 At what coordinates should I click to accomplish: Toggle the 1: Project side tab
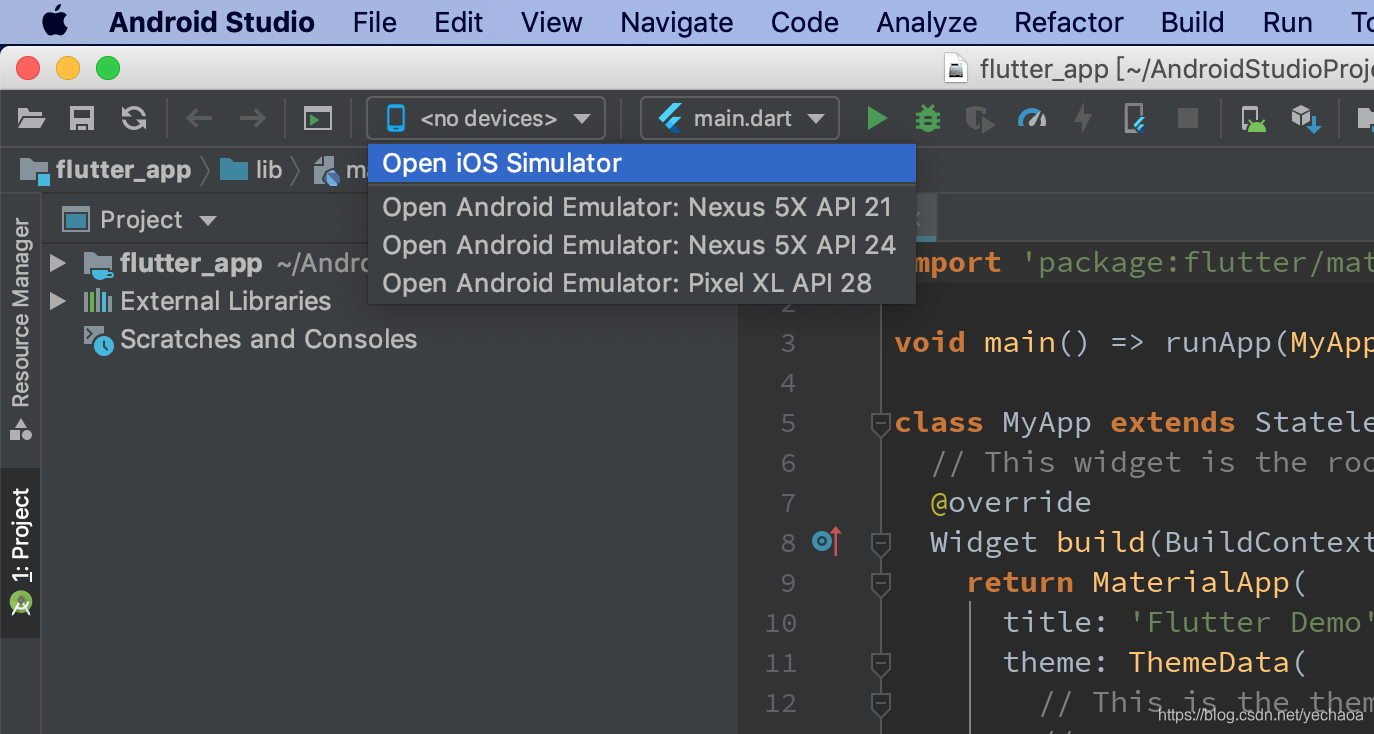(21, 551)
